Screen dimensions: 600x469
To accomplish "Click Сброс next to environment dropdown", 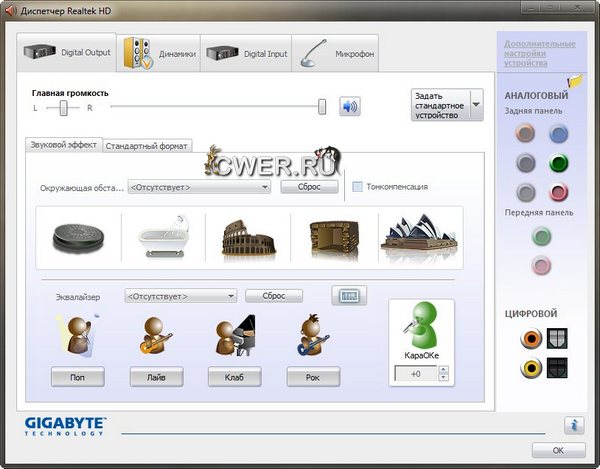I will pos(309,187).
